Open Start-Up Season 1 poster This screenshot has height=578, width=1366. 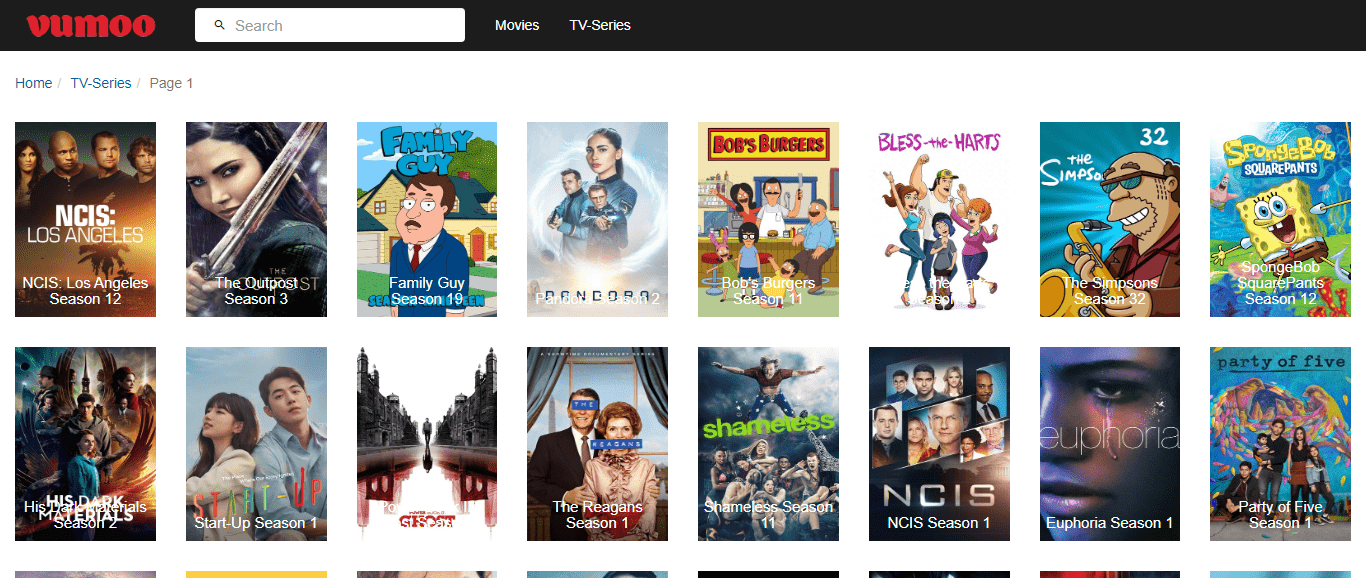tap(256, 444)
